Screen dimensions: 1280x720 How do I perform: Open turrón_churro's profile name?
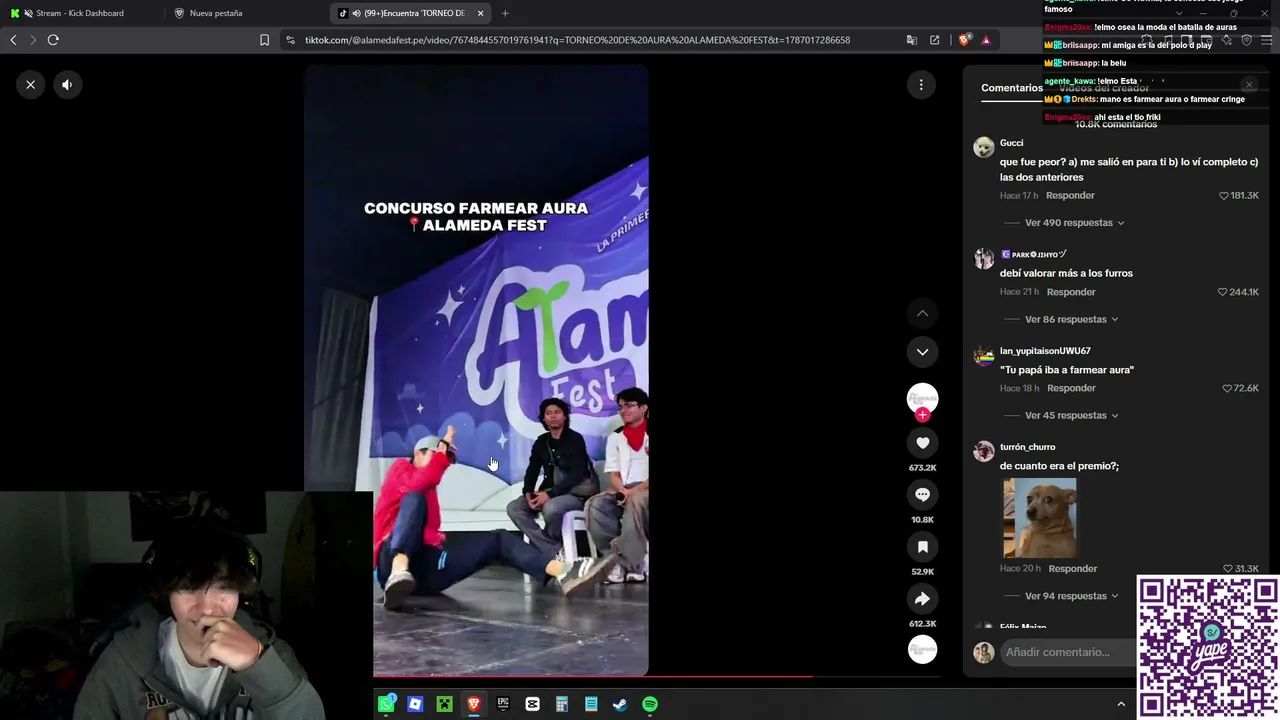[1027, 447]
